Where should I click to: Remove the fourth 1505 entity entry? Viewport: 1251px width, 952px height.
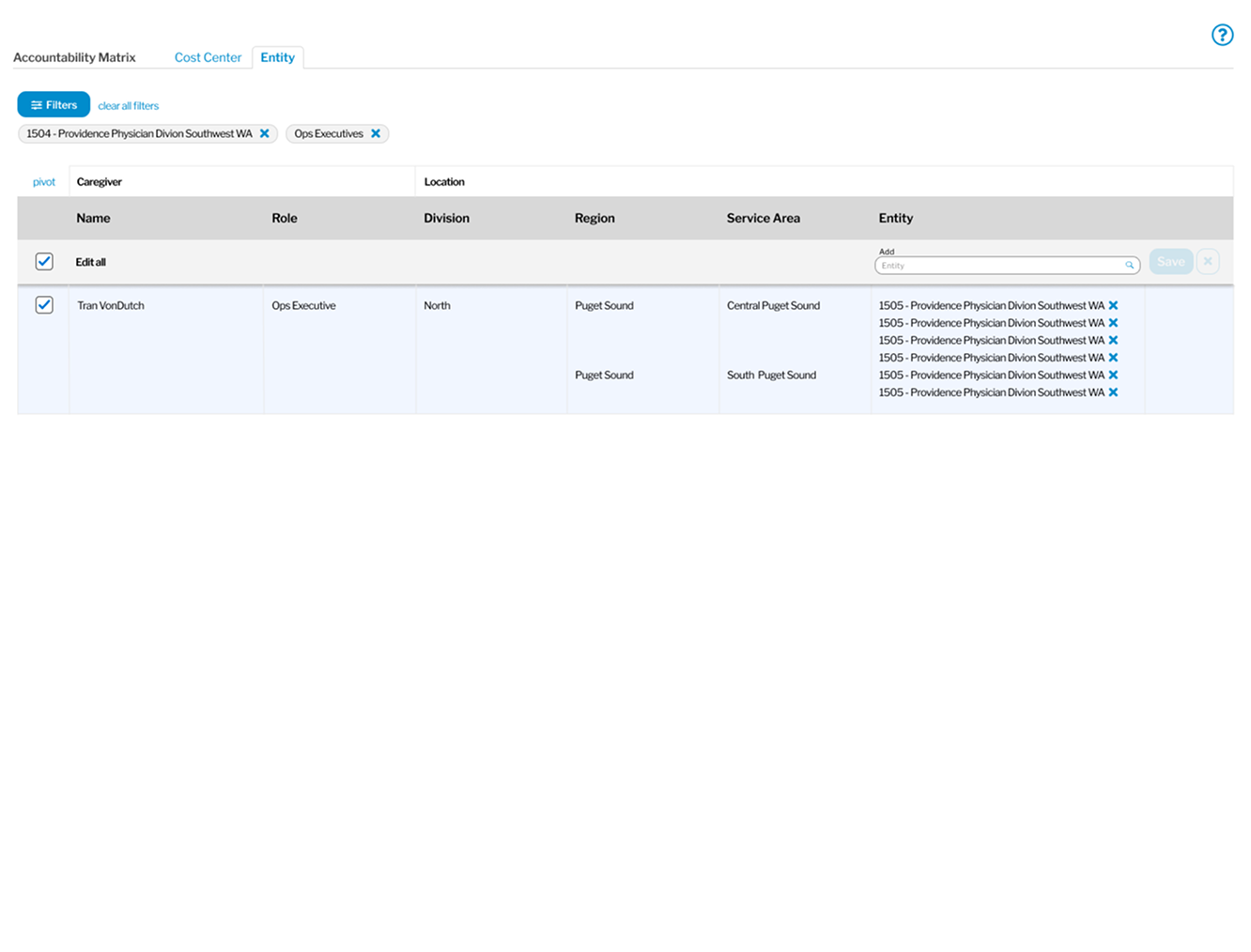coord(1113,358)
